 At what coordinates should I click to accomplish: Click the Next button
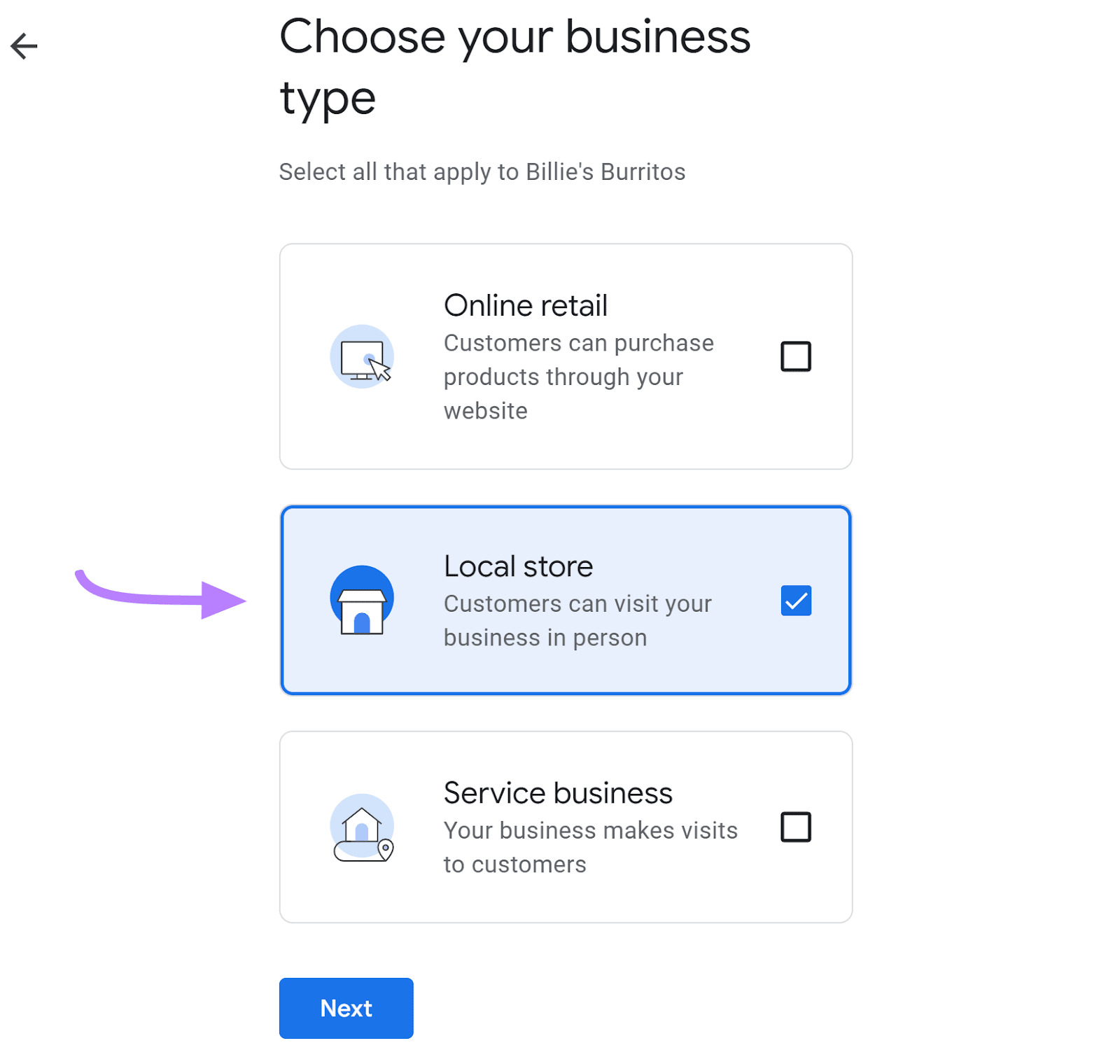pyautogui.click(x=346, y=1008)
